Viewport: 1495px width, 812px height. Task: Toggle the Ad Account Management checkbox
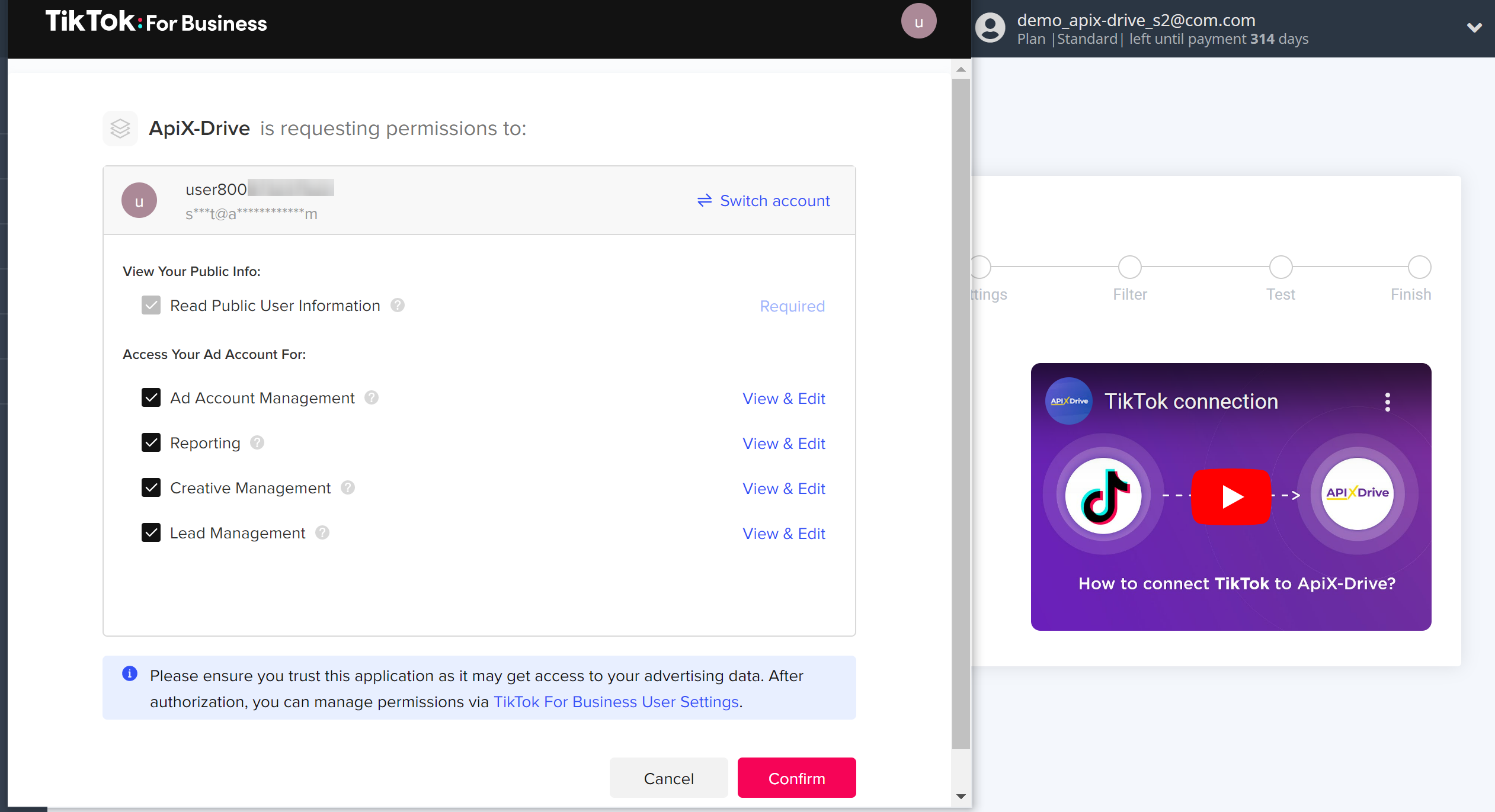tap(150, 398)
